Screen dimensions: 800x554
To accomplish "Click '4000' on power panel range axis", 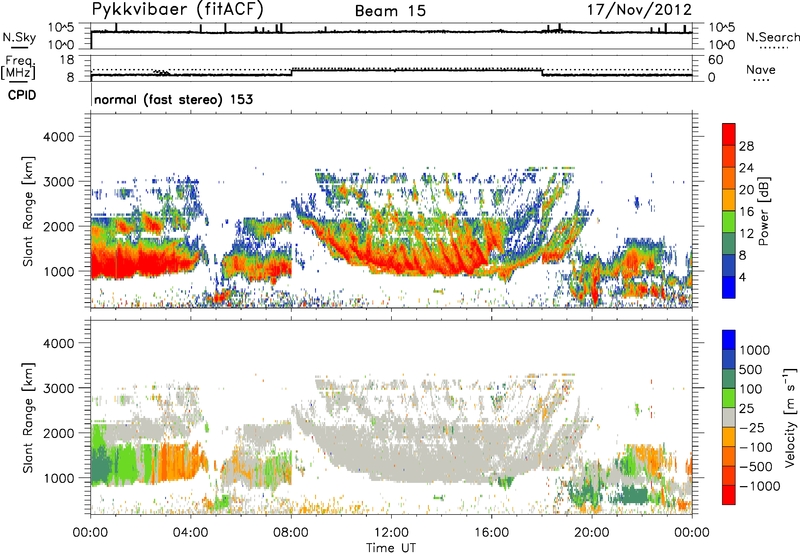I will click(x=58, y=137).
